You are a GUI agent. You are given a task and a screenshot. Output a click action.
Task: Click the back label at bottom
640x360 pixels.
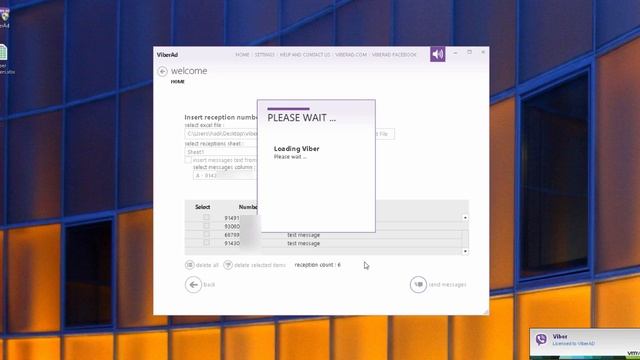209,284
